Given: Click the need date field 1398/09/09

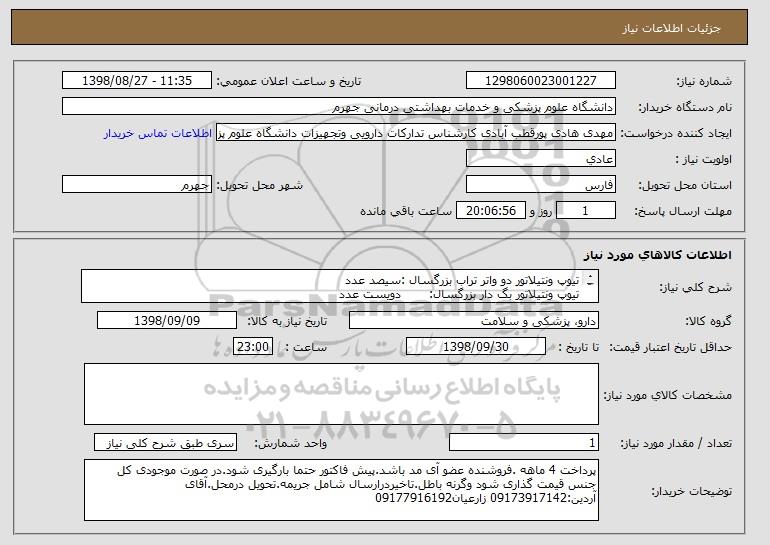Looking at the screenshot, I should [x=167, y=321].
